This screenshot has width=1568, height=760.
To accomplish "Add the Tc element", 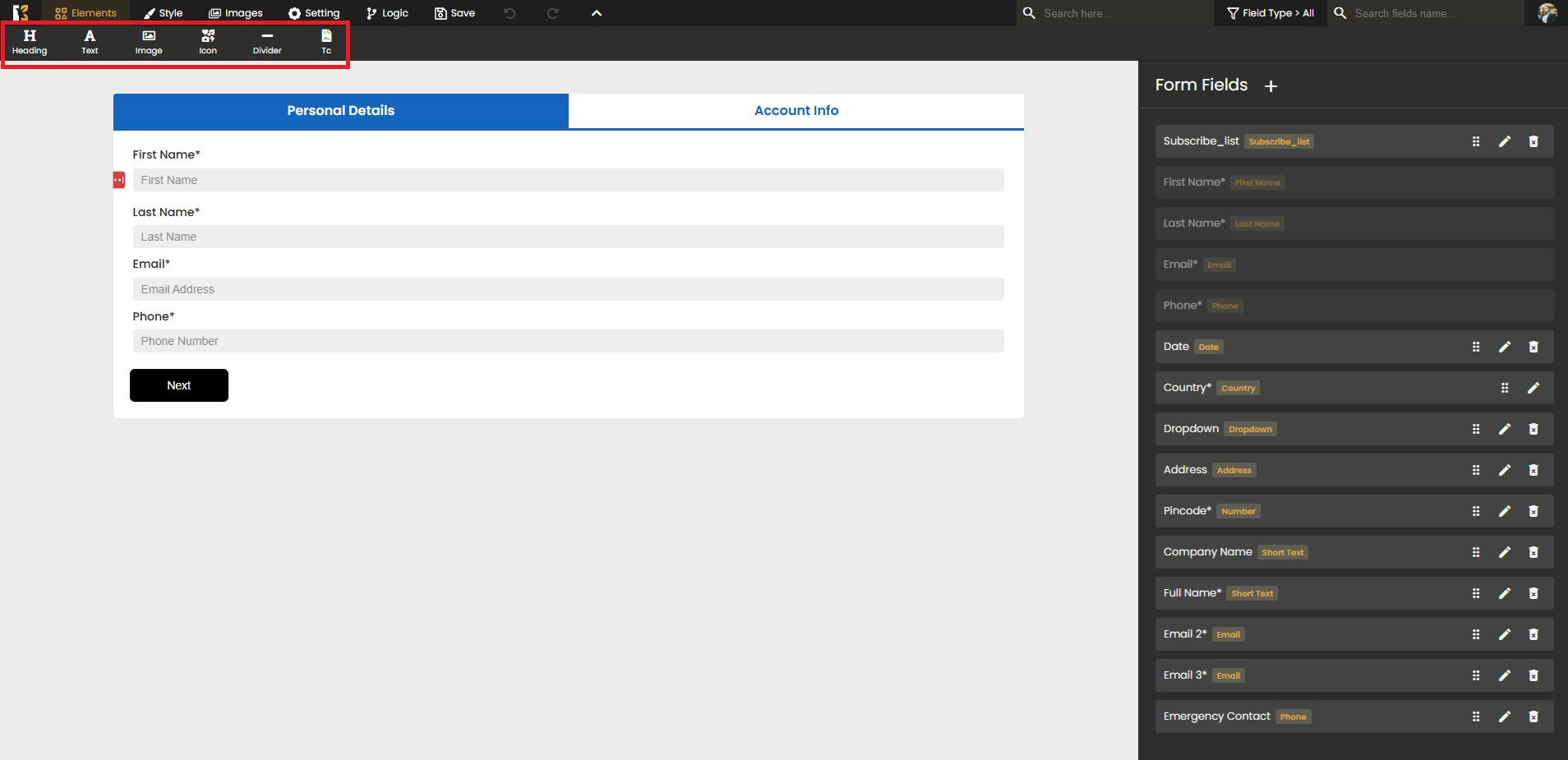I will tap(326, 42).
